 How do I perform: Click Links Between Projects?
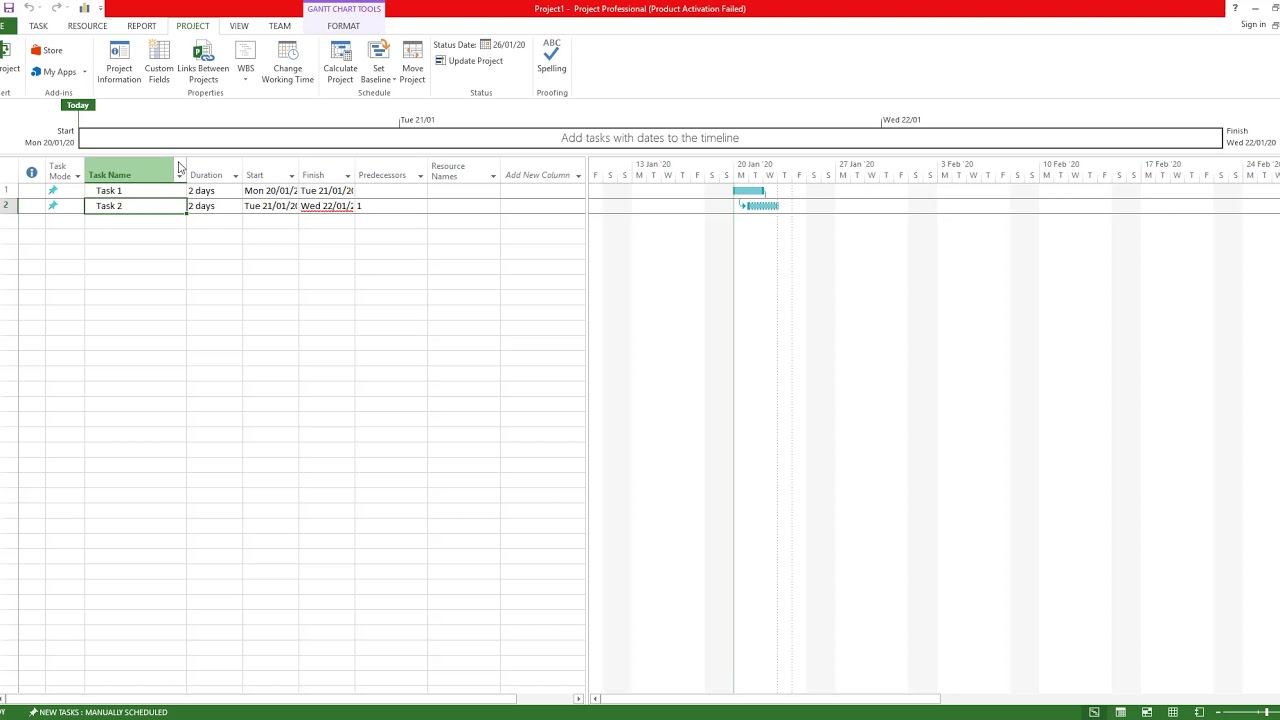(x=203, y=62)
